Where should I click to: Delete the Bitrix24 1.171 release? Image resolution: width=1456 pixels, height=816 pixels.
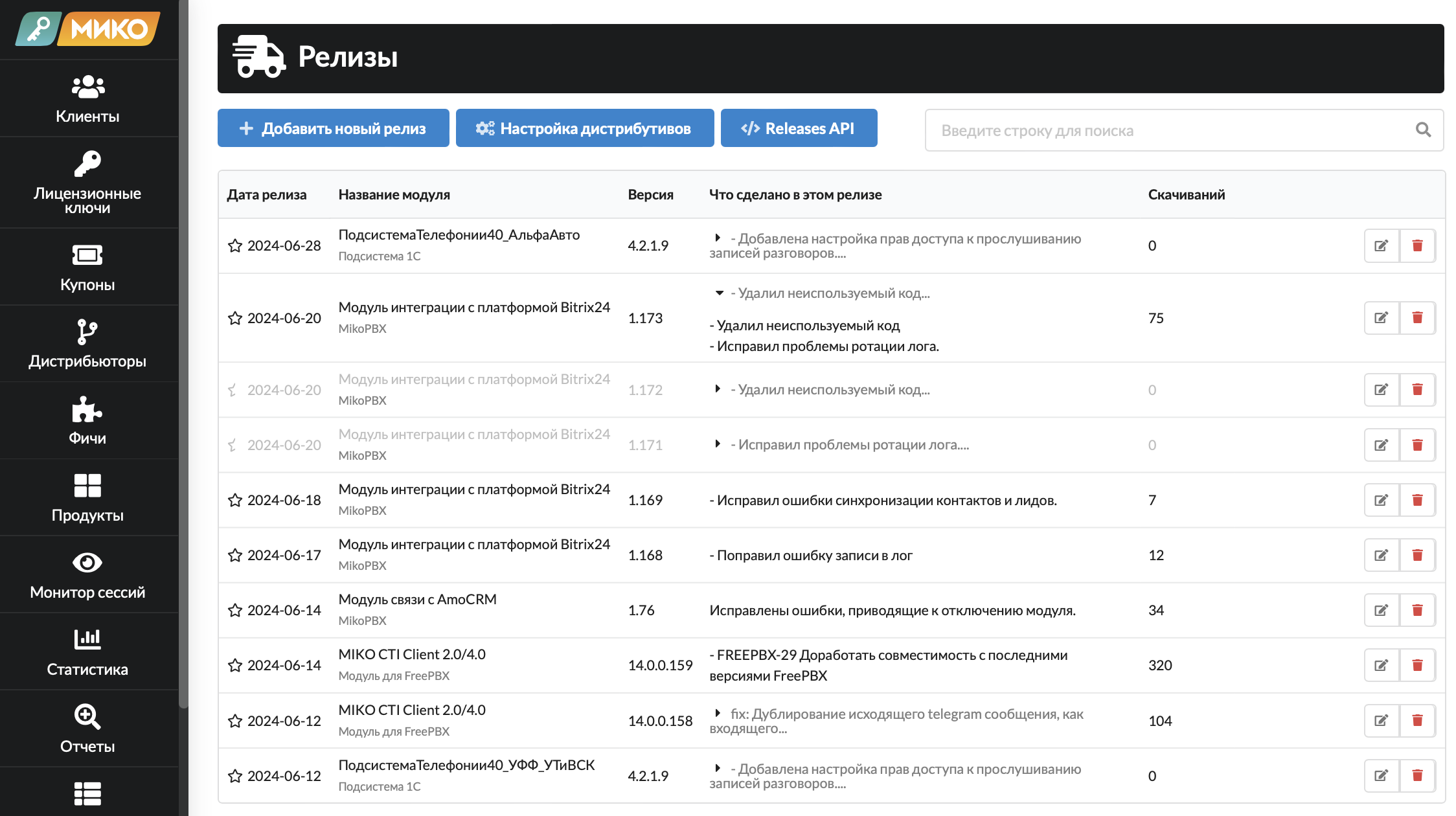coord(1418,445)
